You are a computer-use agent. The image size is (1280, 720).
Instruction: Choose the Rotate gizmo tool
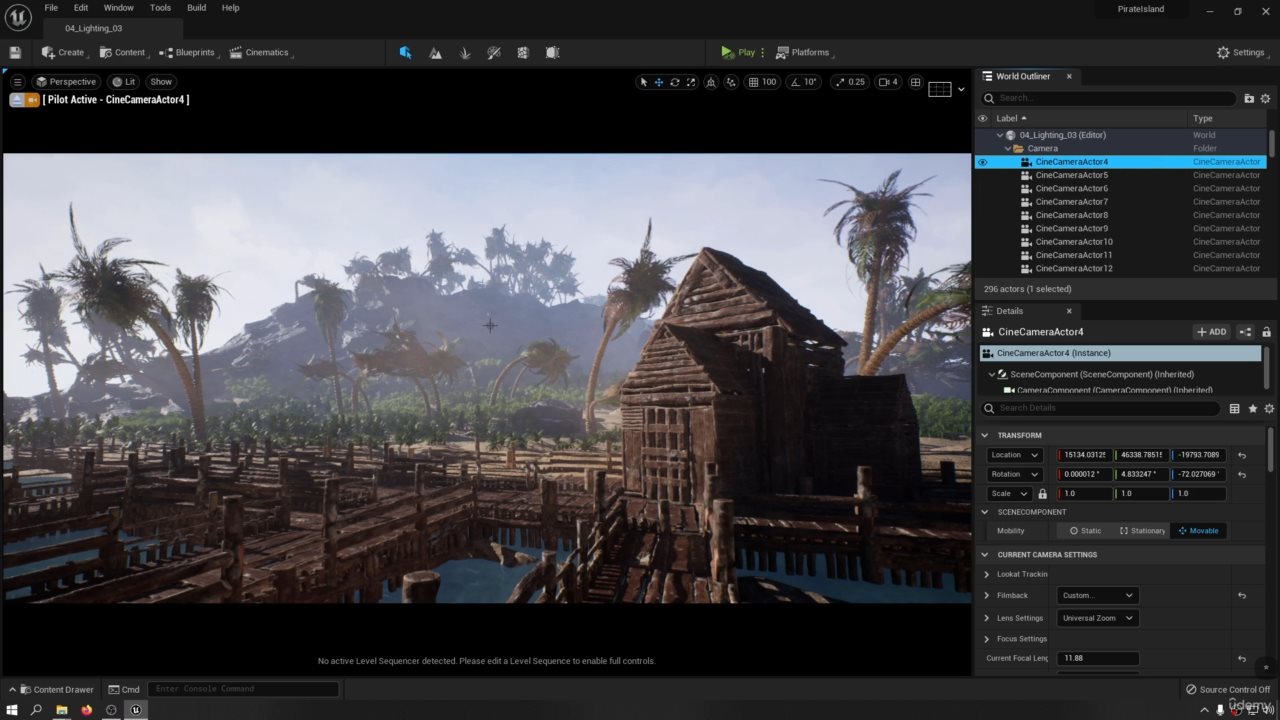(675, 82)
